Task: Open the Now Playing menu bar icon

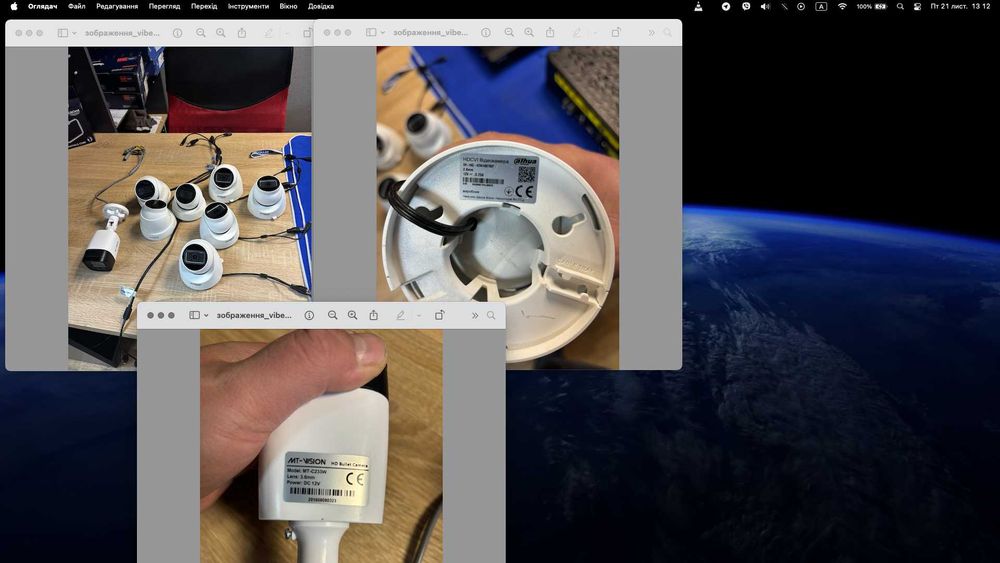Action: click(801, 6)
